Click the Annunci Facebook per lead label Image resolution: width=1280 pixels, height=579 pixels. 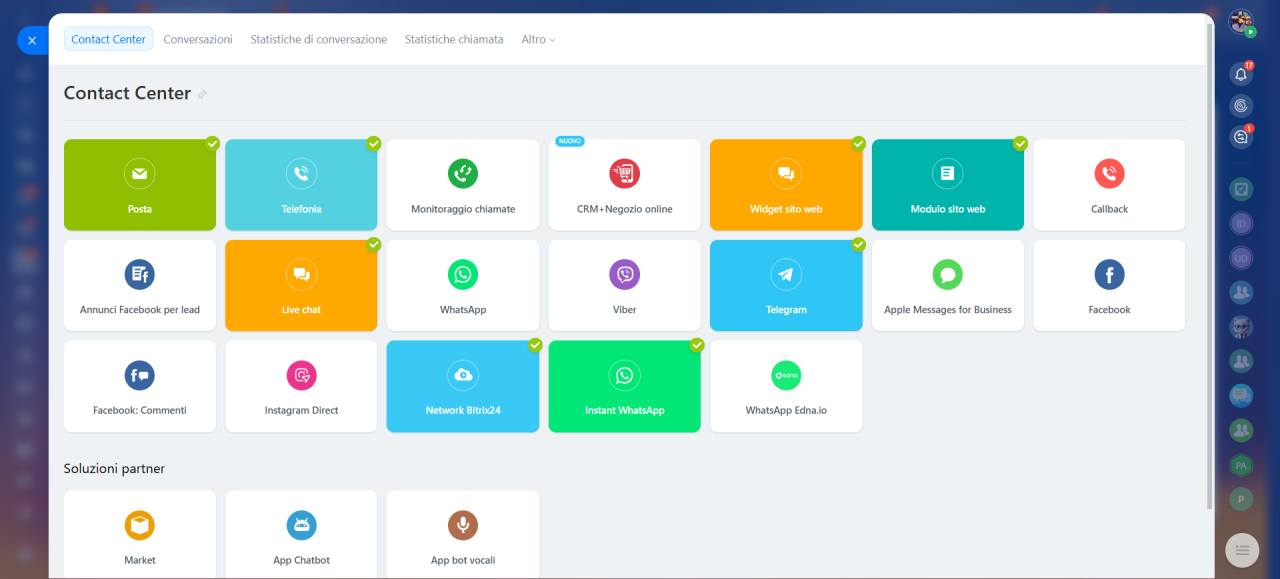(140, 310)
